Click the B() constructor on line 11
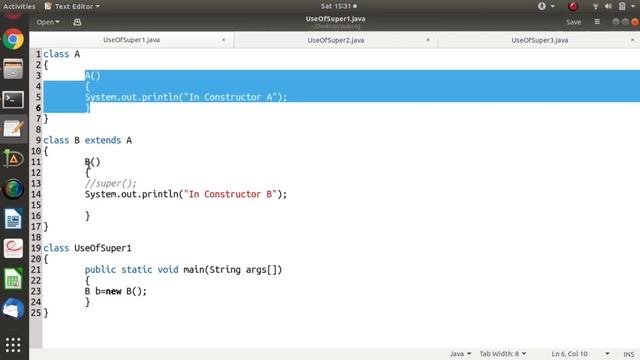The width and height of the screenshot is (640, 360). pyautogui.click(x=93, y=162)
